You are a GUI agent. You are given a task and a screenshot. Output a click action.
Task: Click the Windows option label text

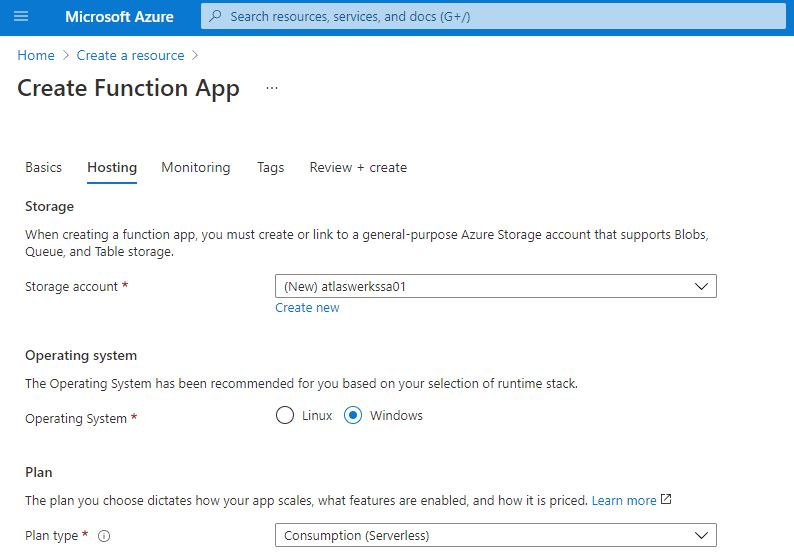coord(396,415)
